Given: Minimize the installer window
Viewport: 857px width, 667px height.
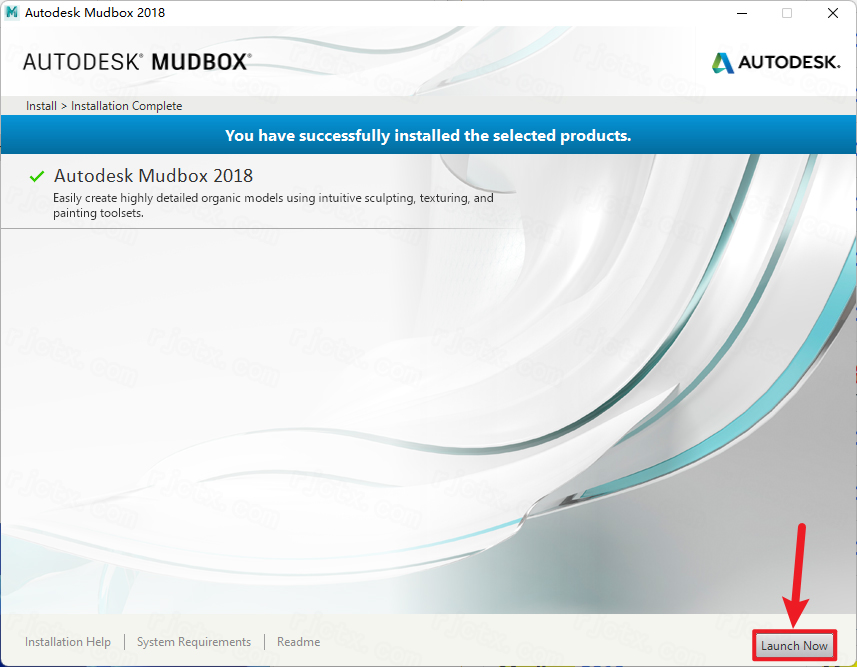Looking at the screenshot, I should [742, 13].
